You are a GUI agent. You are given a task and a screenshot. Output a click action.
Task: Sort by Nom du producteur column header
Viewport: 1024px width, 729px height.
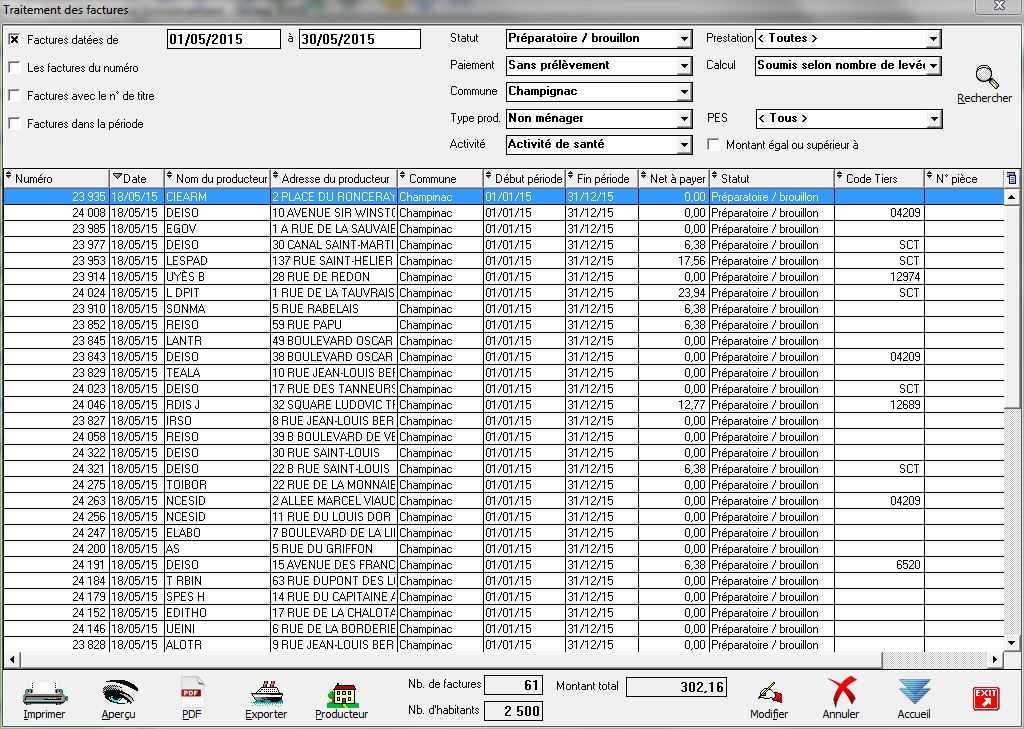(217, 178)
